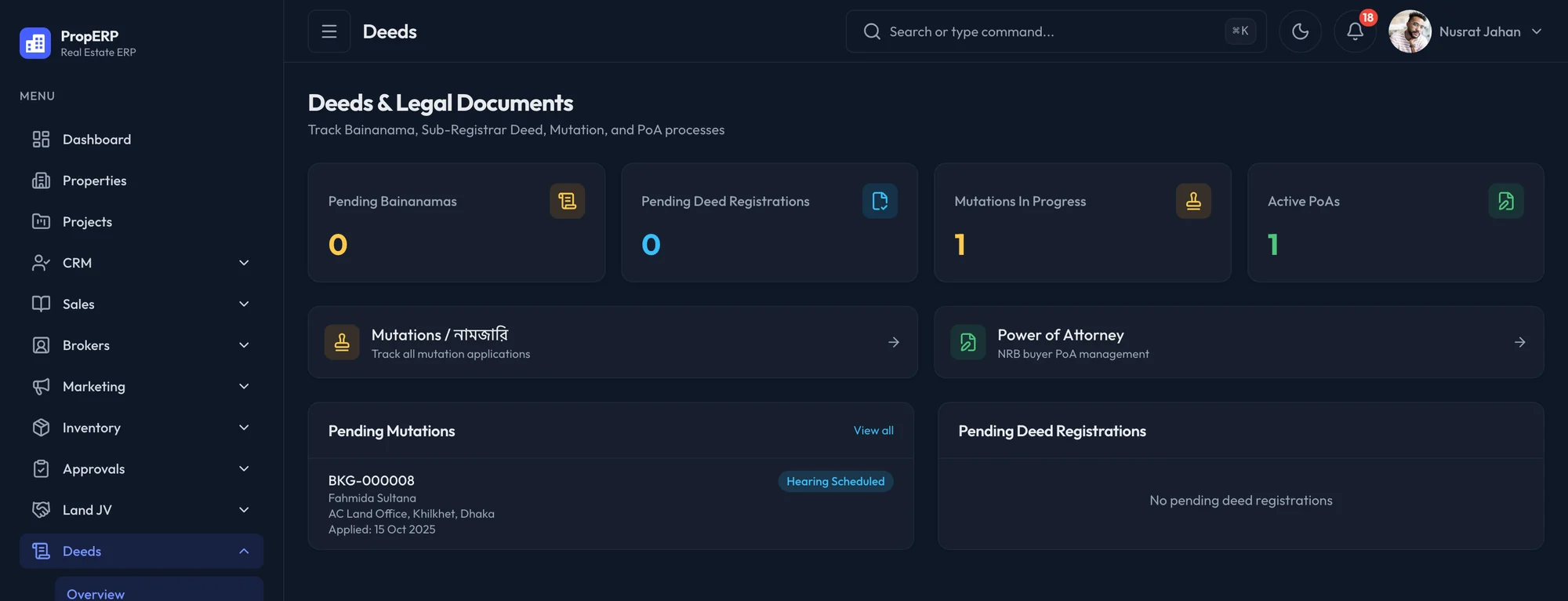
Task: Click the Brokers contact icon in sidebar
Action: tap(41, 345)
